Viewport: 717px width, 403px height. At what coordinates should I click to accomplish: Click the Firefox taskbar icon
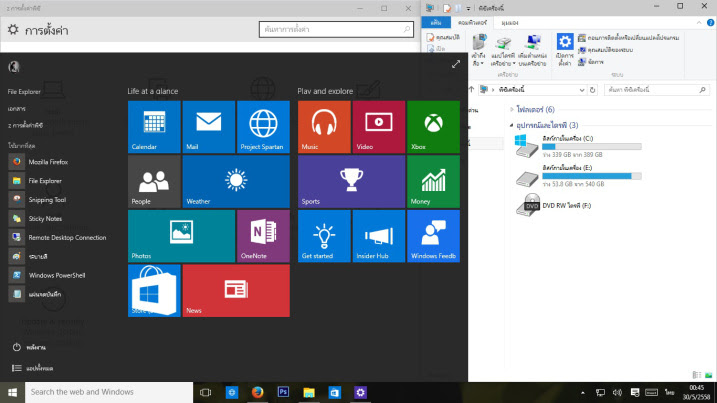coord(257,392)
